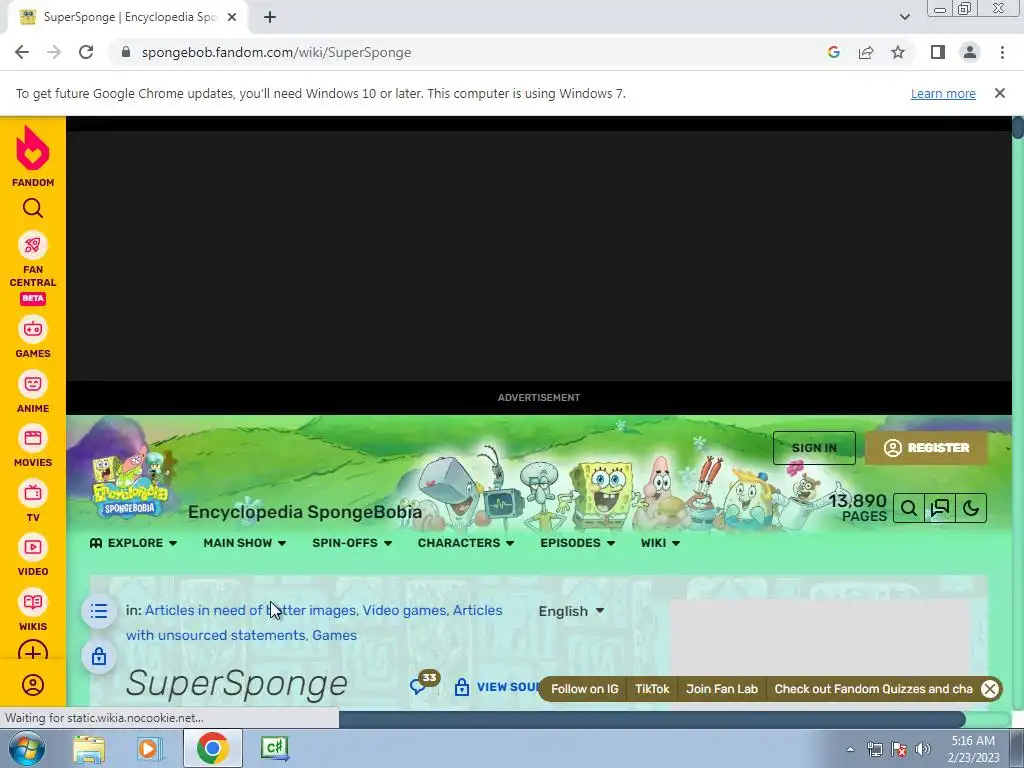Click View Source button
Image resolution: width=1024 pixels, height=768 pixels.
click(498, 687)
